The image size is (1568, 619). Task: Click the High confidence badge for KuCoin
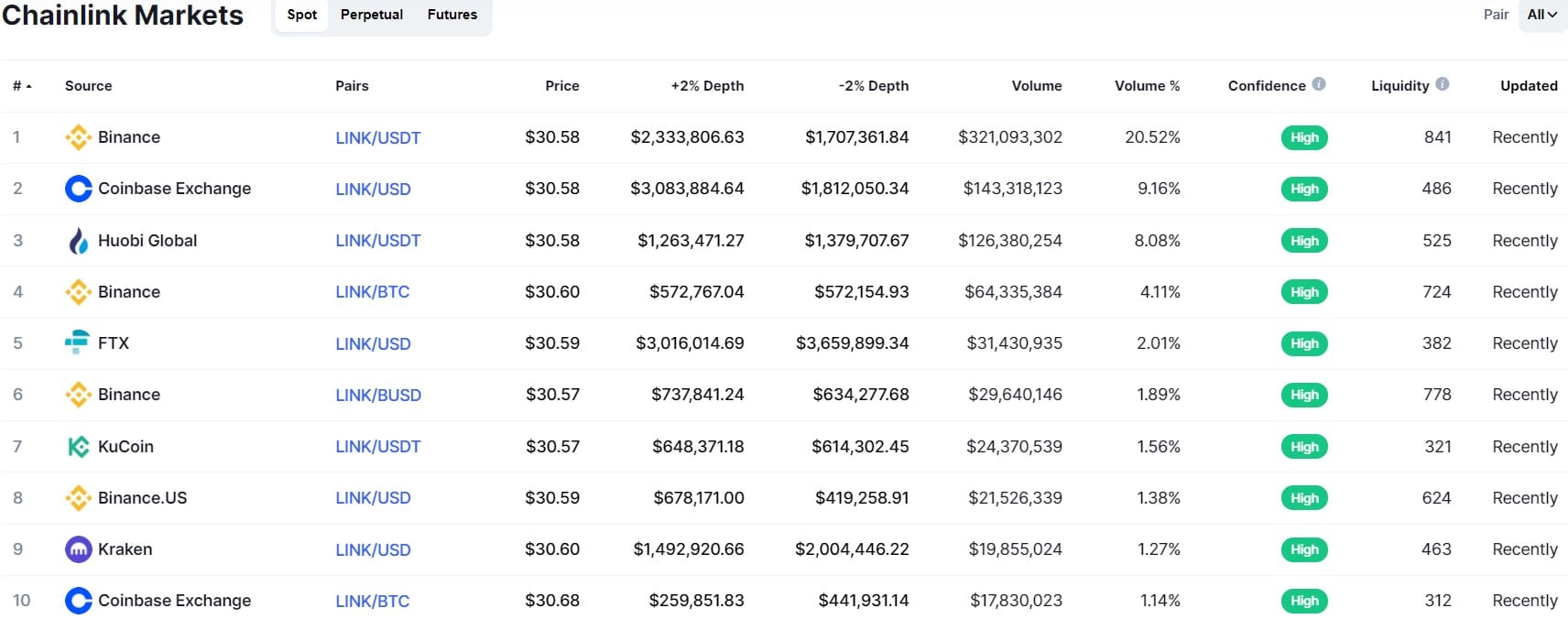(x=1304, y=447)
